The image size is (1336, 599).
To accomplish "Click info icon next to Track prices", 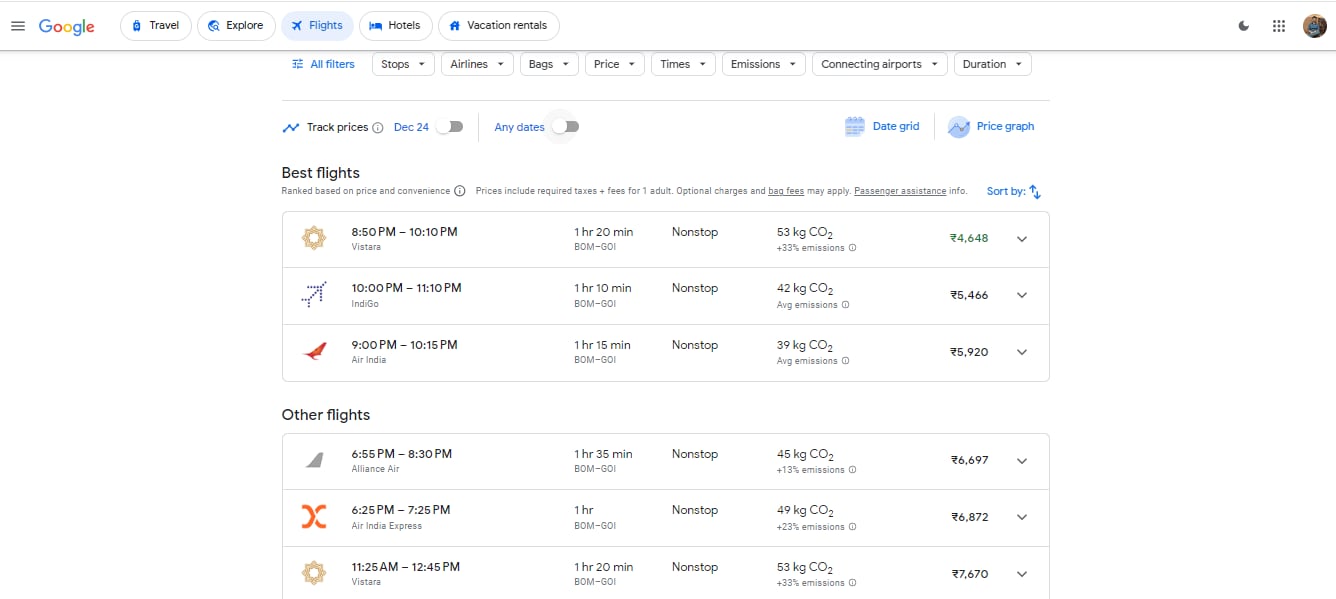I will (x=378, y=128).
